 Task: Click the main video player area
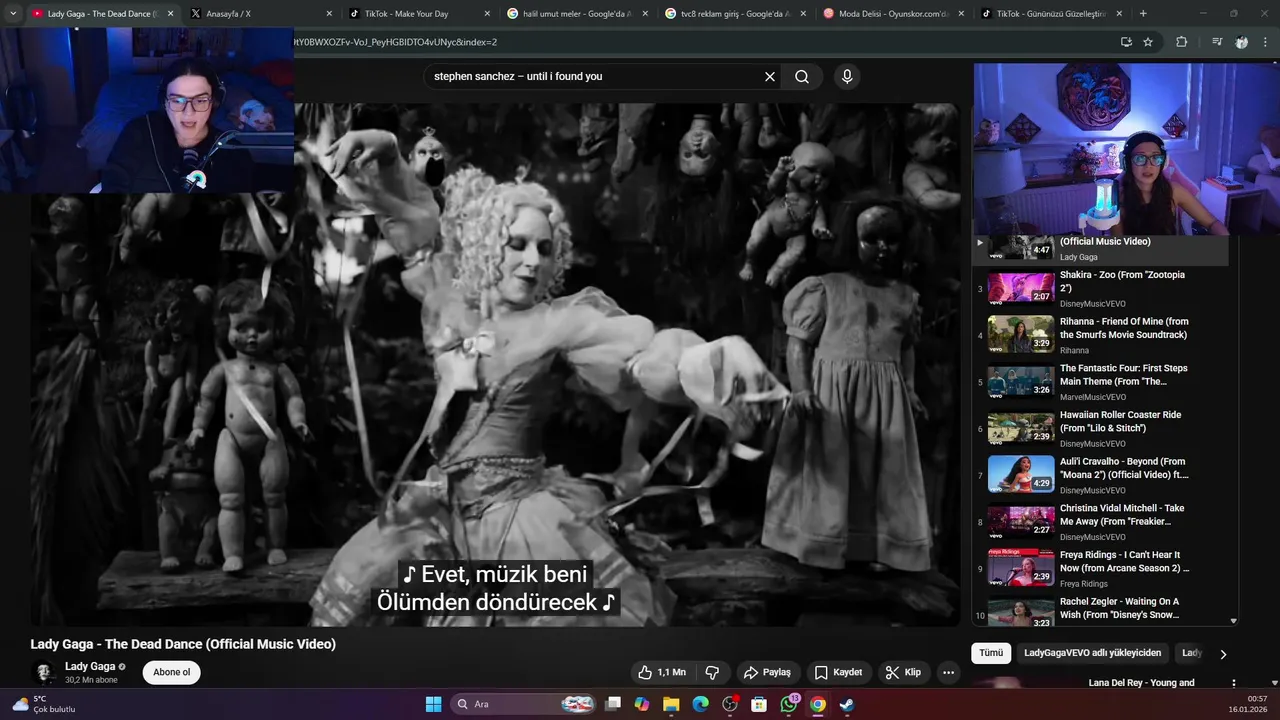495,365
